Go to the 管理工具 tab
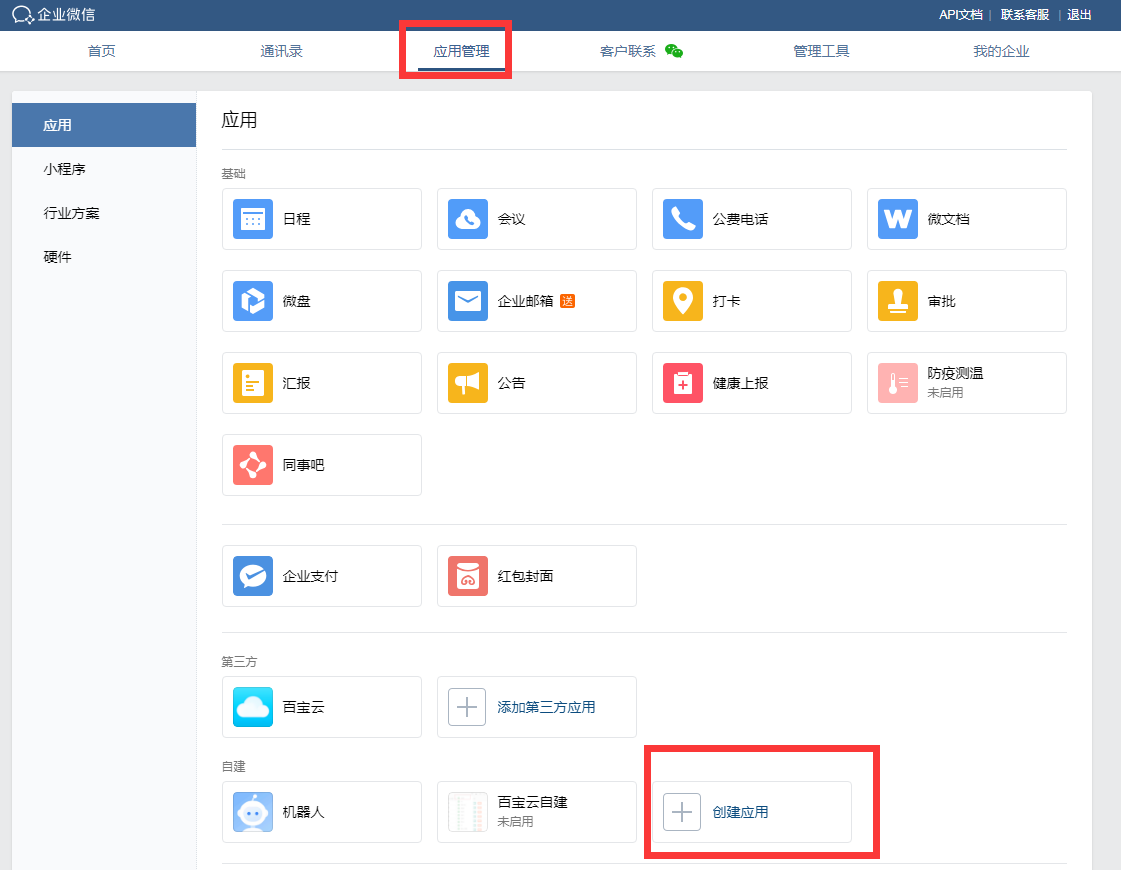 coord(821,51)
